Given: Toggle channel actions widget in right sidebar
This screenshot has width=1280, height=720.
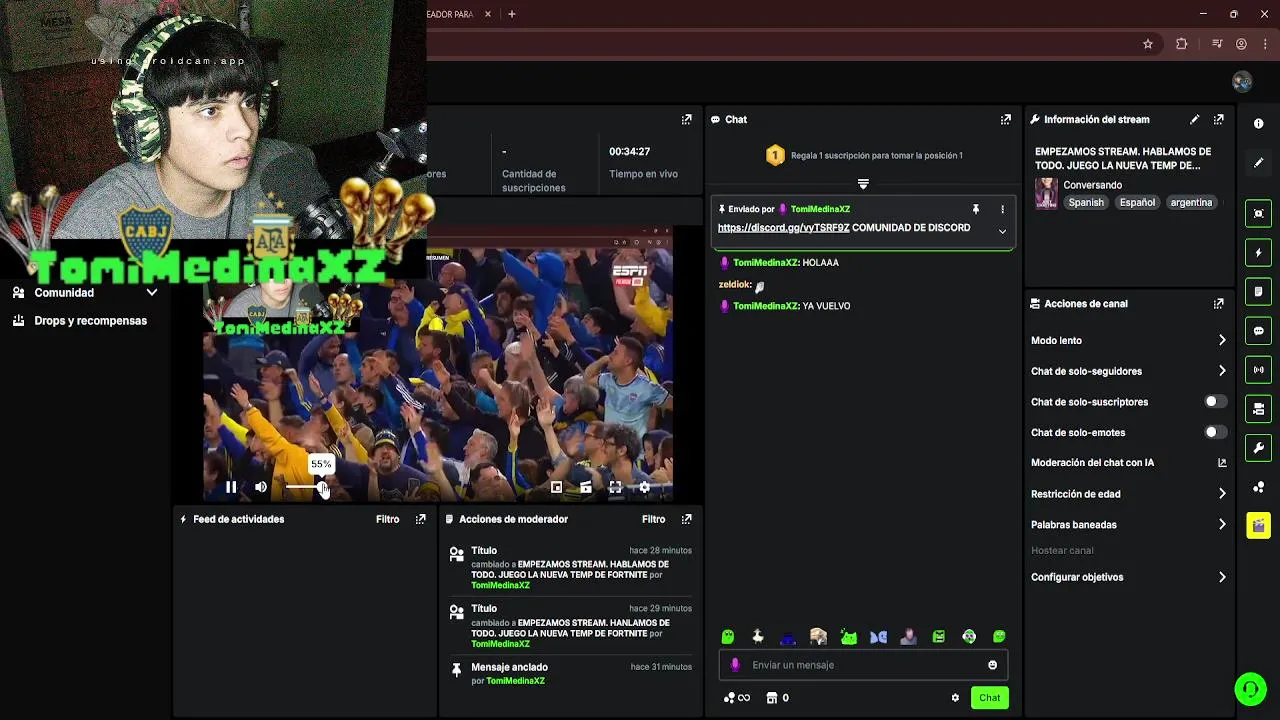Looking at the screenshot, I should (x=1258, y=408).
